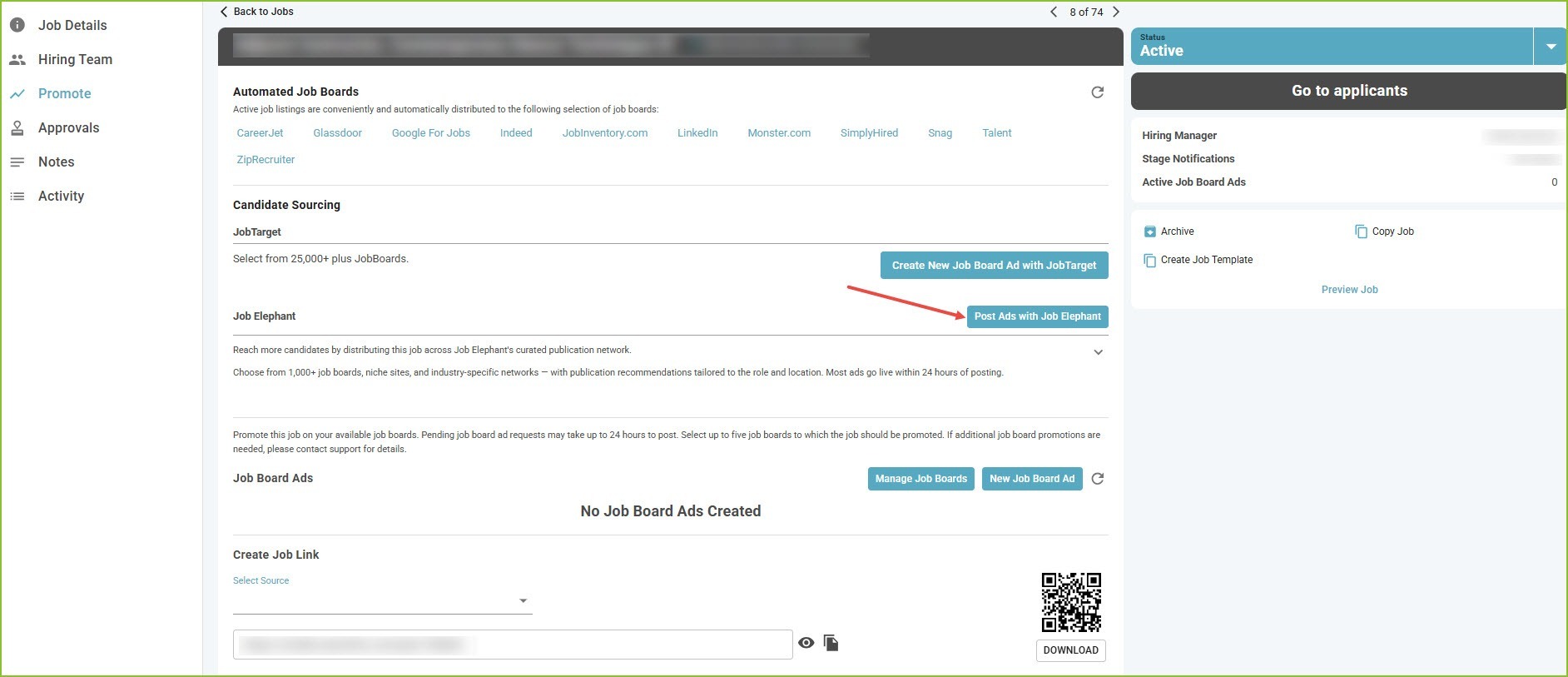1568x677 pixels.
Task: Go to previous job arrow
Action: click(1054, 12)
